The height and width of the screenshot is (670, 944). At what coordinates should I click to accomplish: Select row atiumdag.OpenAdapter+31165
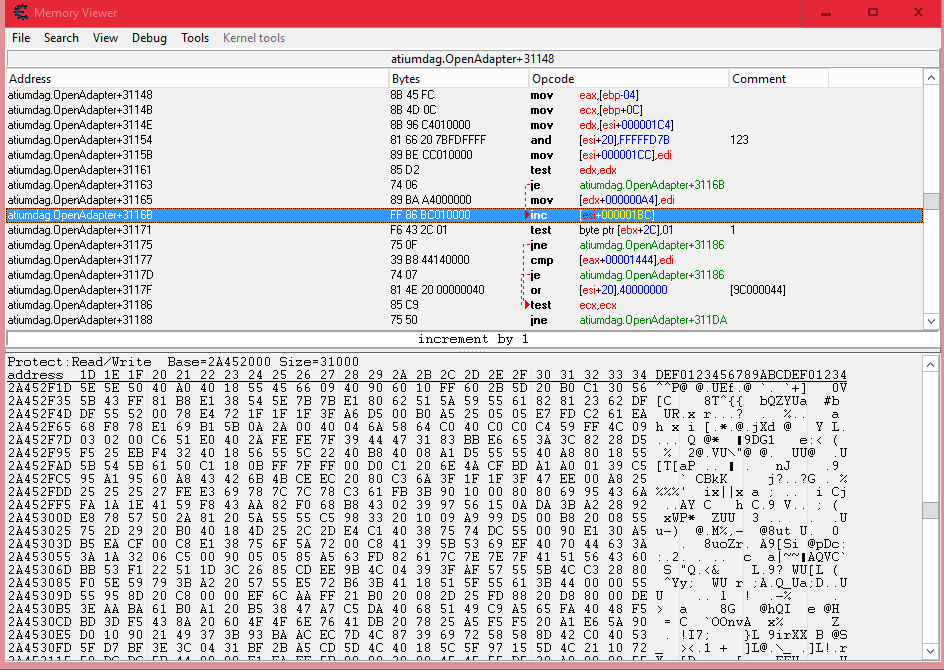tap(464, 200)
